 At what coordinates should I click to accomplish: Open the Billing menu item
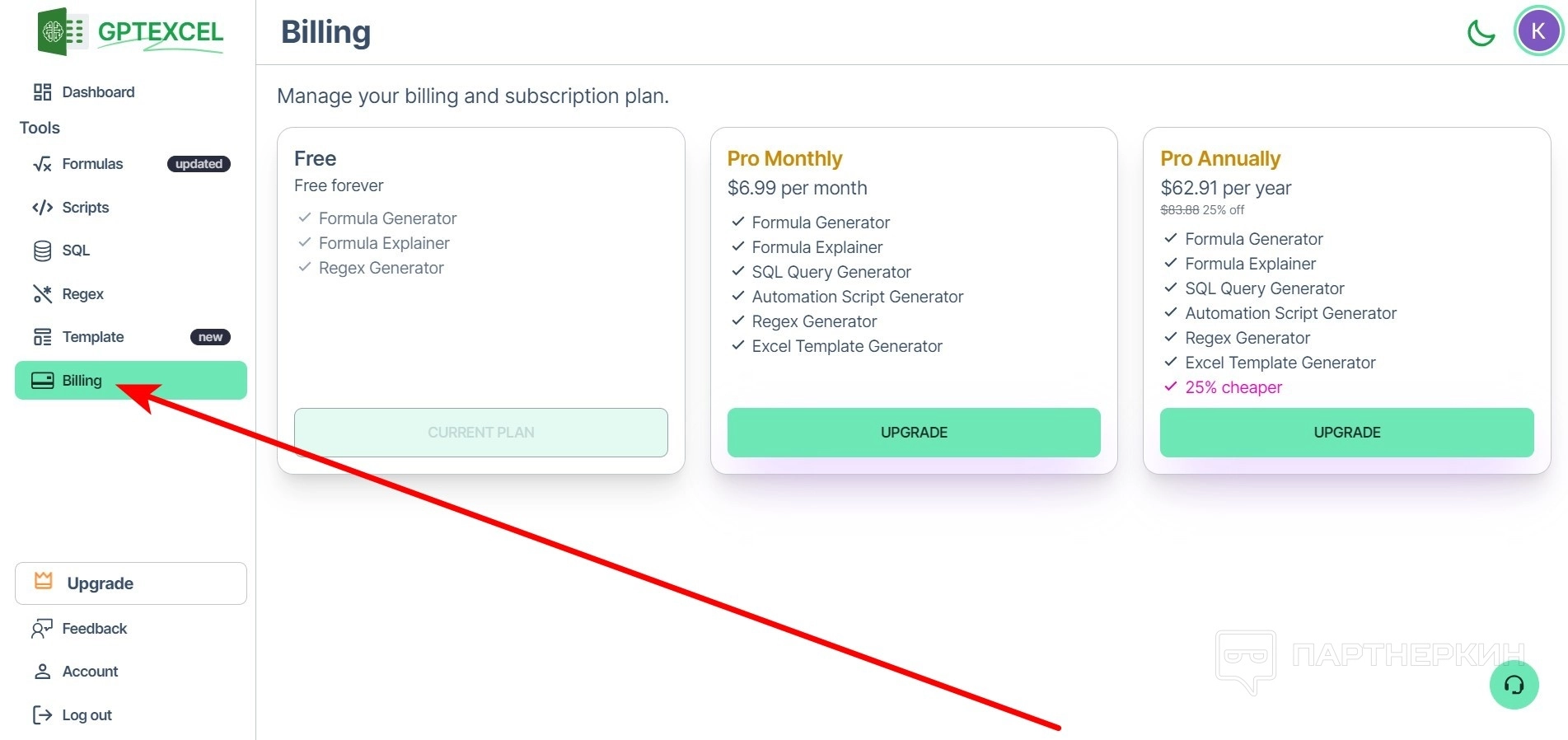82,381
